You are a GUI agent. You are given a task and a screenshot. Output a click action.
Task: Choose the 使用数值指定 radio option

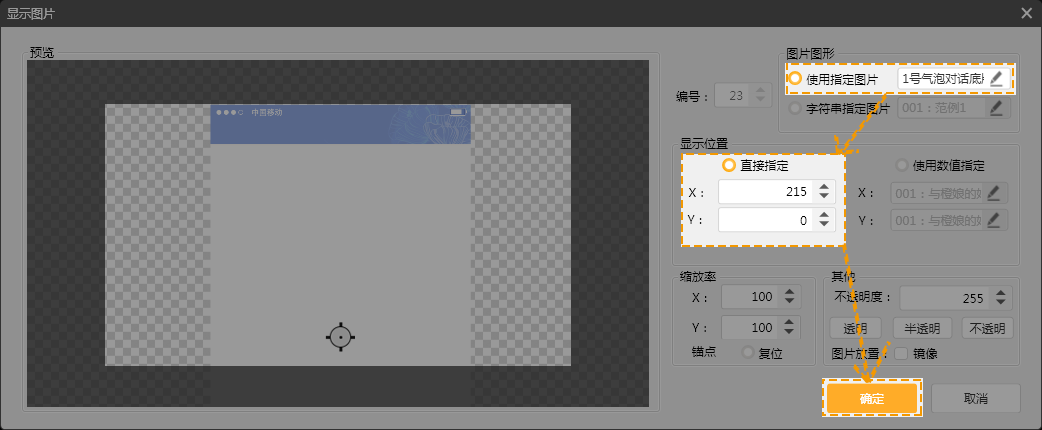tap(903, 166)
